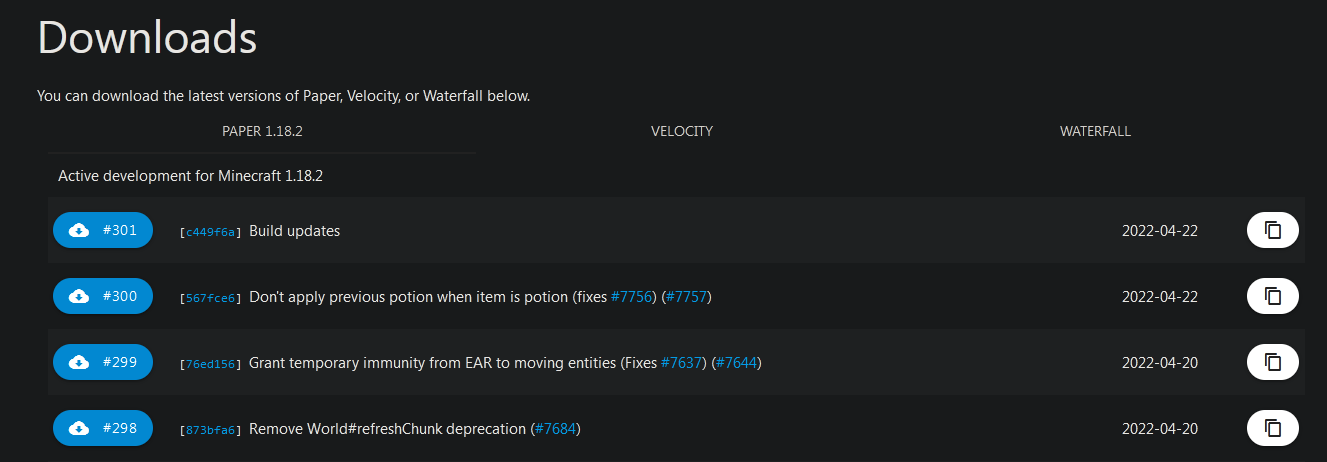
Task: Copy link icon for build #299
Action: tap(1272, 362)
